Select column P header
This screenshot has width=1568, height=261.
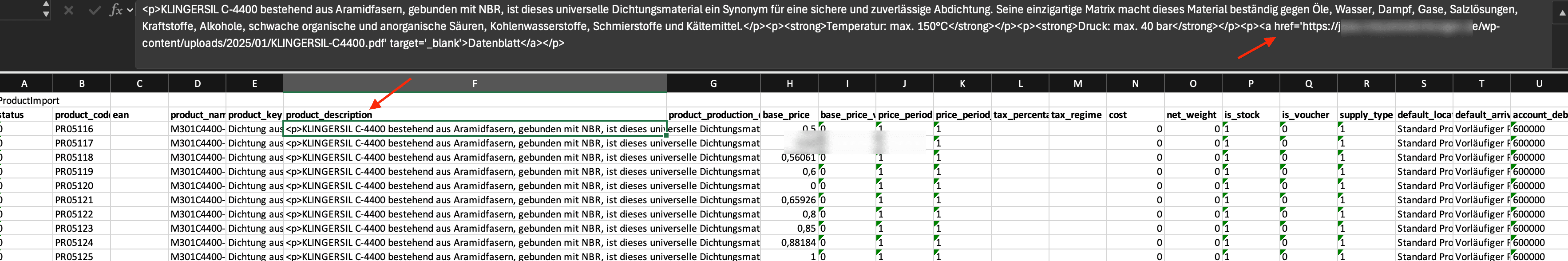tap(1251, 83)
